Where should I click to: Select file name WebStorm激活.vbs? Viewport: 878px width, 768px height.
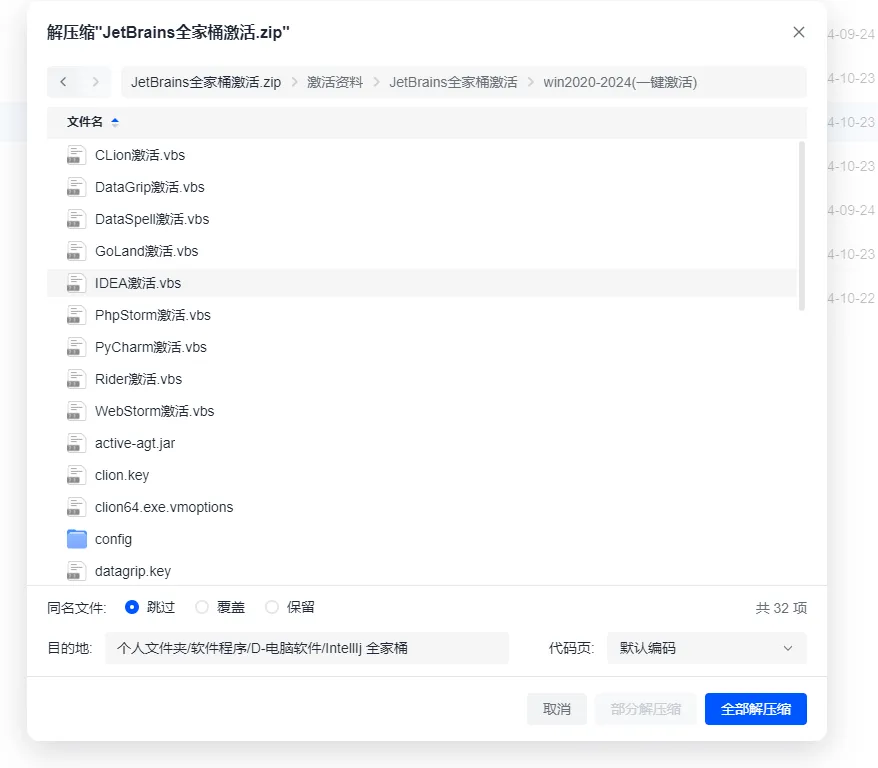coord(155,411)
